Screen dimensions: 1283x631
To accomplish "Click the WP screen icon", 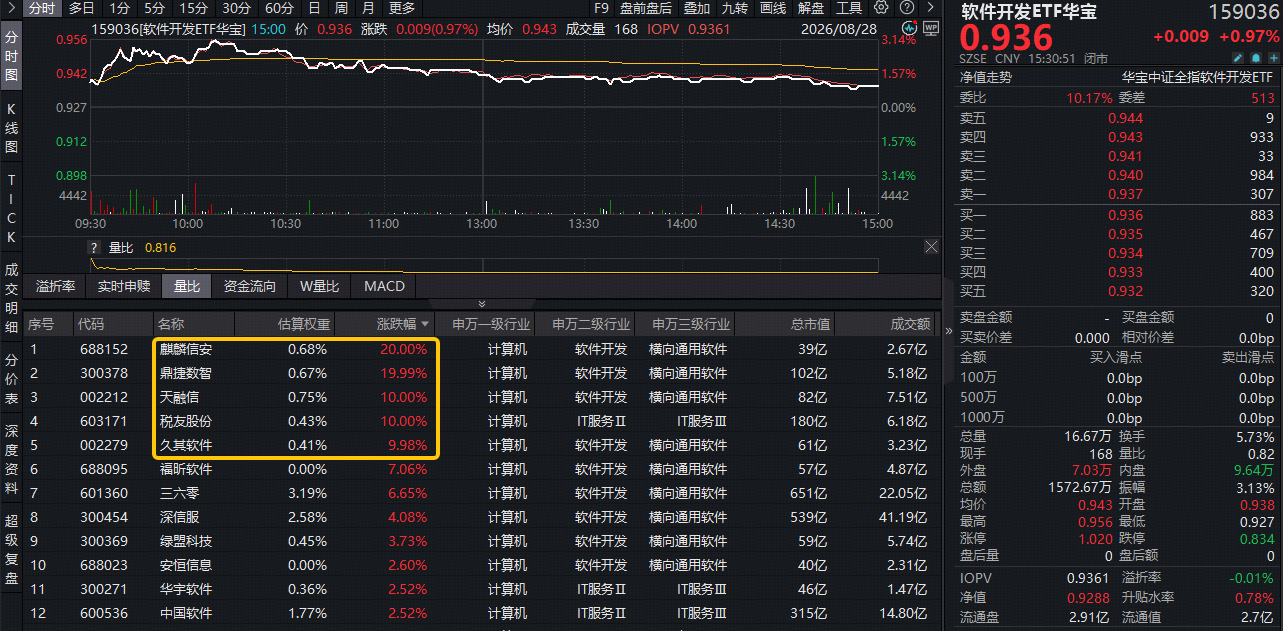I will click(930, 29).
